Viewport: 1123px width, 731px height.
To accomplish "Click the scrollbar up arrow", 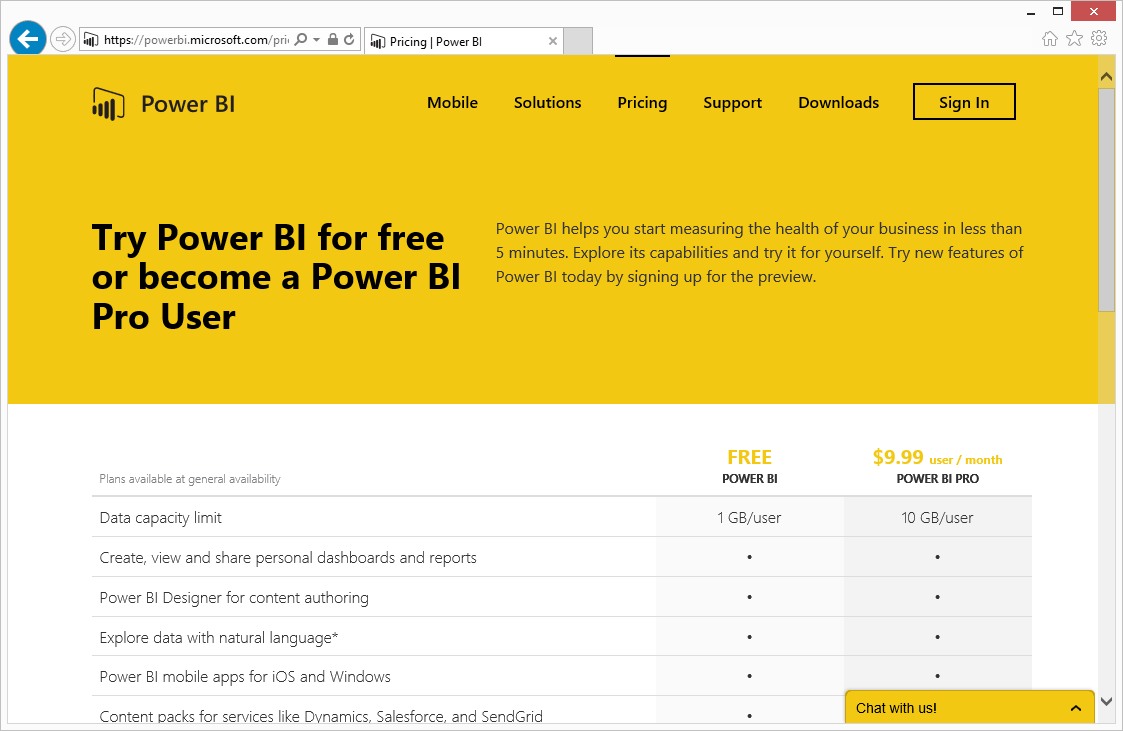I will click(x=1106, y=77).
